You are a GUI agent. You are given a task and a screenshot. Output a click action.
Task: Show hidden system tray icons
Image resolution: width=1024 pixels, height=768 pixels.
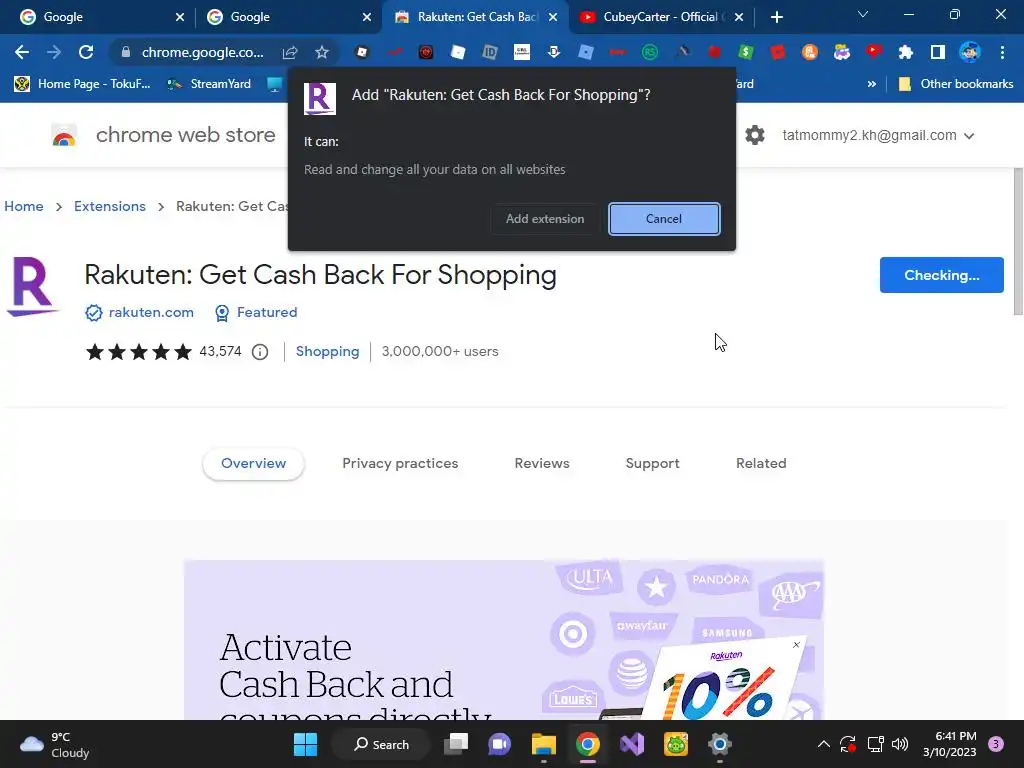(x=824, y=744)
